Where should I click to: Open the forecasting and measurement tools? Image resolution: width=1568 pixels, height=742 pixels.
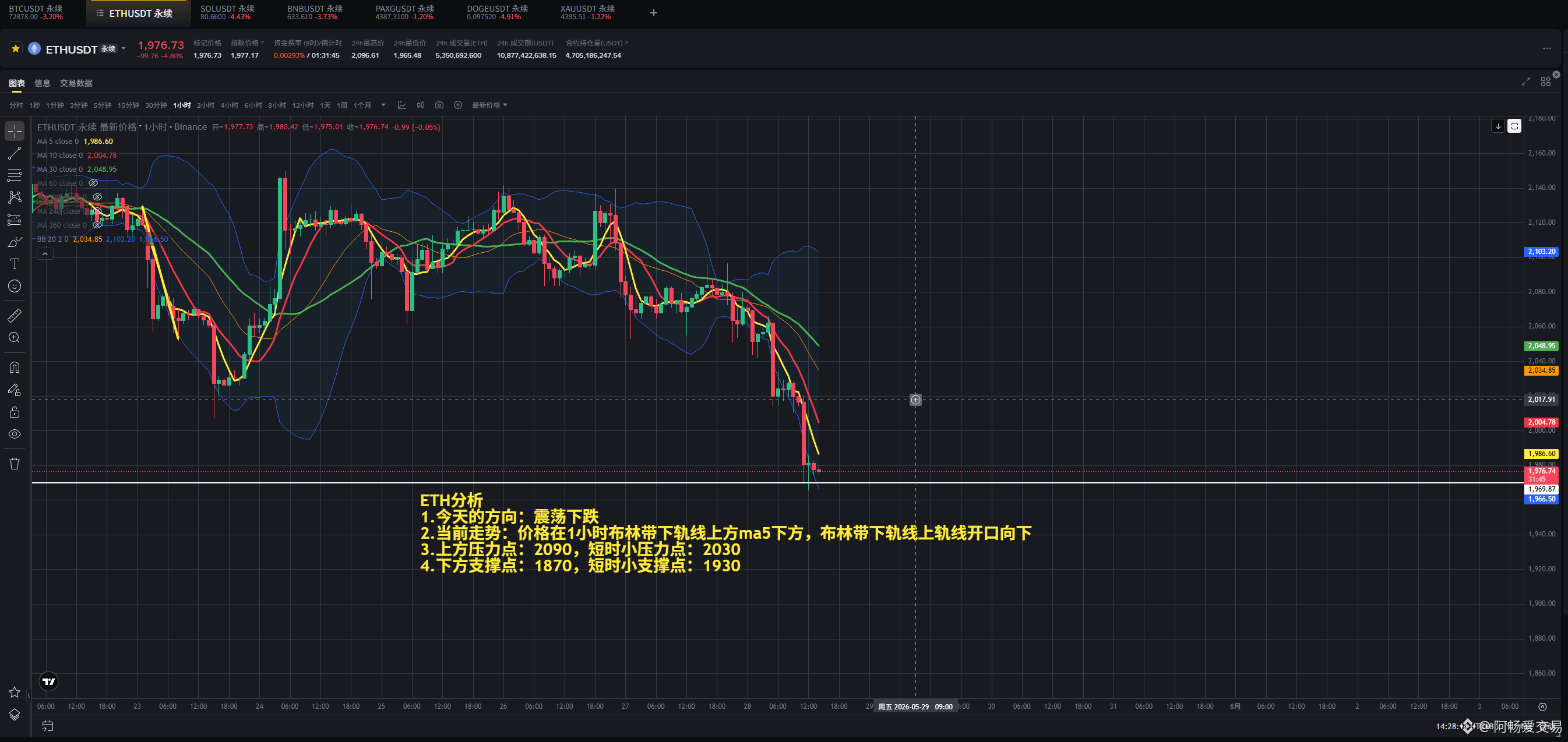click(x=15, y=220)
